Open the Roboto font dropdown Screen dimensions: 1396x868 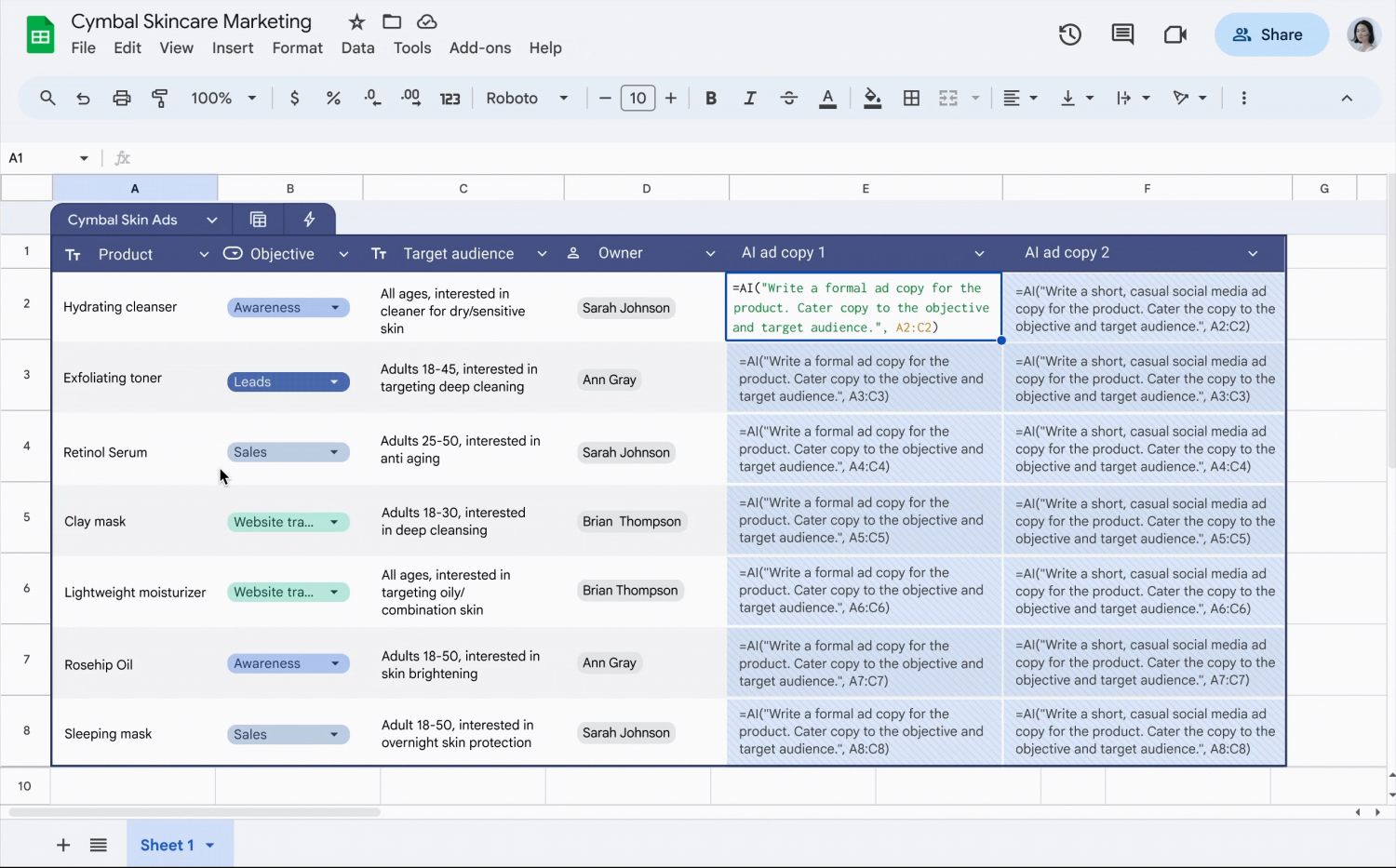pos(527,99)
